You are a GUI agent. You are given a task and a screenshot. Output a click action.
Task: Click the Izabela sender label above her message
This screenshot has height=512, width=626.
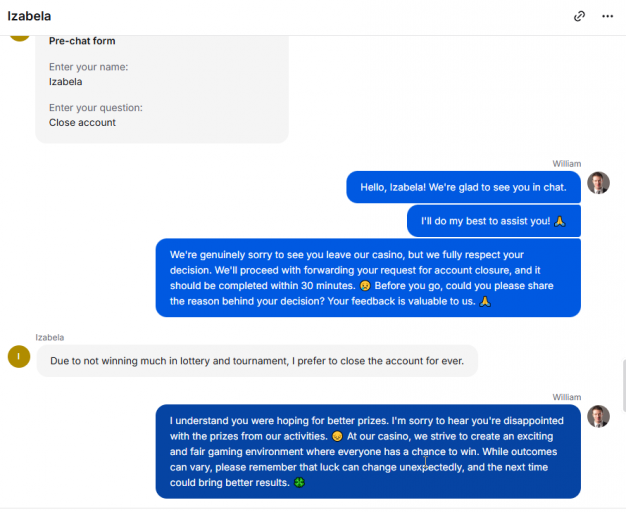[x=50, y=337]
